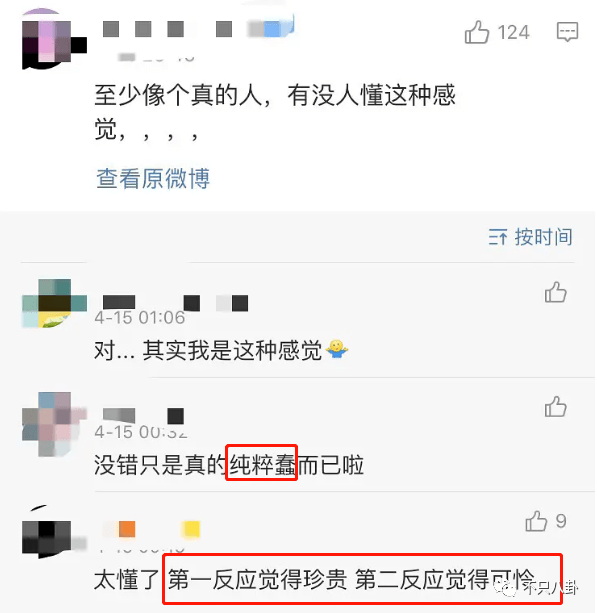
Task: Tap the blurred username of the top commenter
Action: click(x=198, y=29)
